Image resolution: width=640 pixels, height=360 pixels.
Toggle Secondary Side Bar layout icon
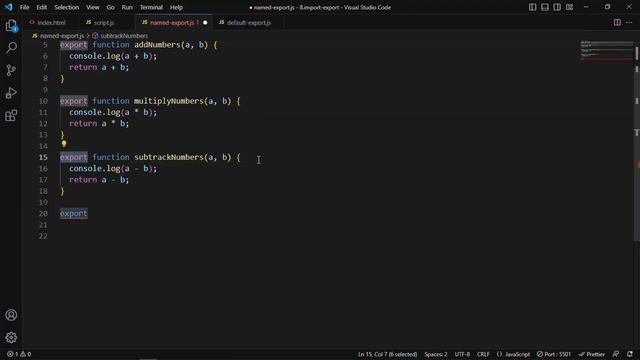[x=557, y=7]
